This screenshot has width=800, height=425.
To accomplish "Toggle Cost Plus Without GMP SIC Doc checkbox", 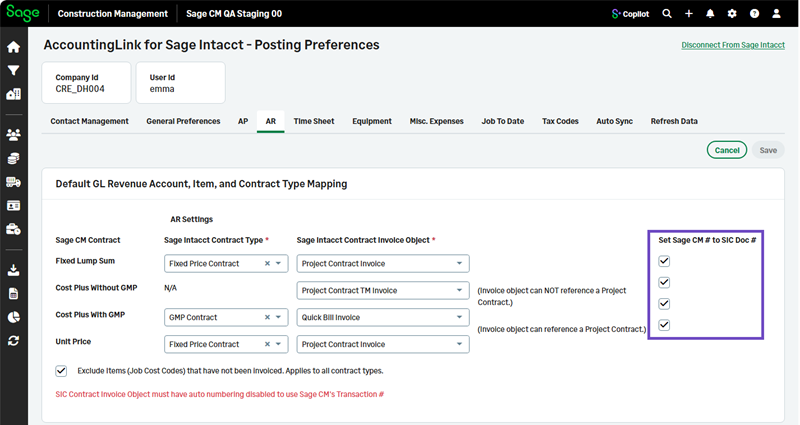I will coord(664,282).
